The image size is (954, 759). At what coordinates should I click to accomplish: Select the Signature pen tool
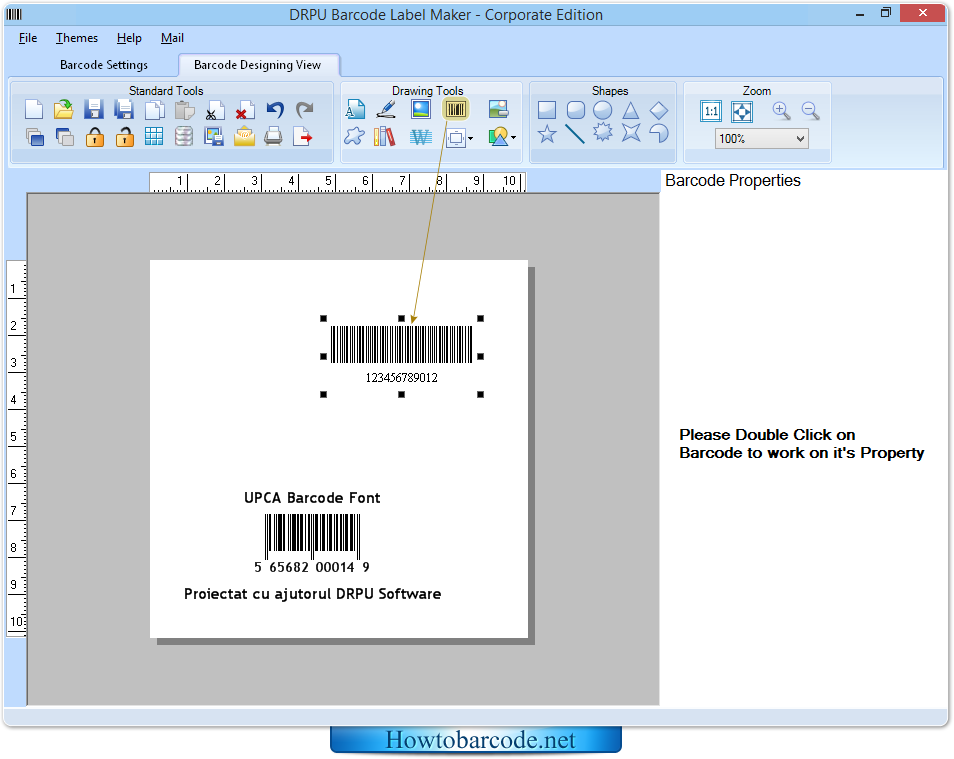click(x=386, y=110)
